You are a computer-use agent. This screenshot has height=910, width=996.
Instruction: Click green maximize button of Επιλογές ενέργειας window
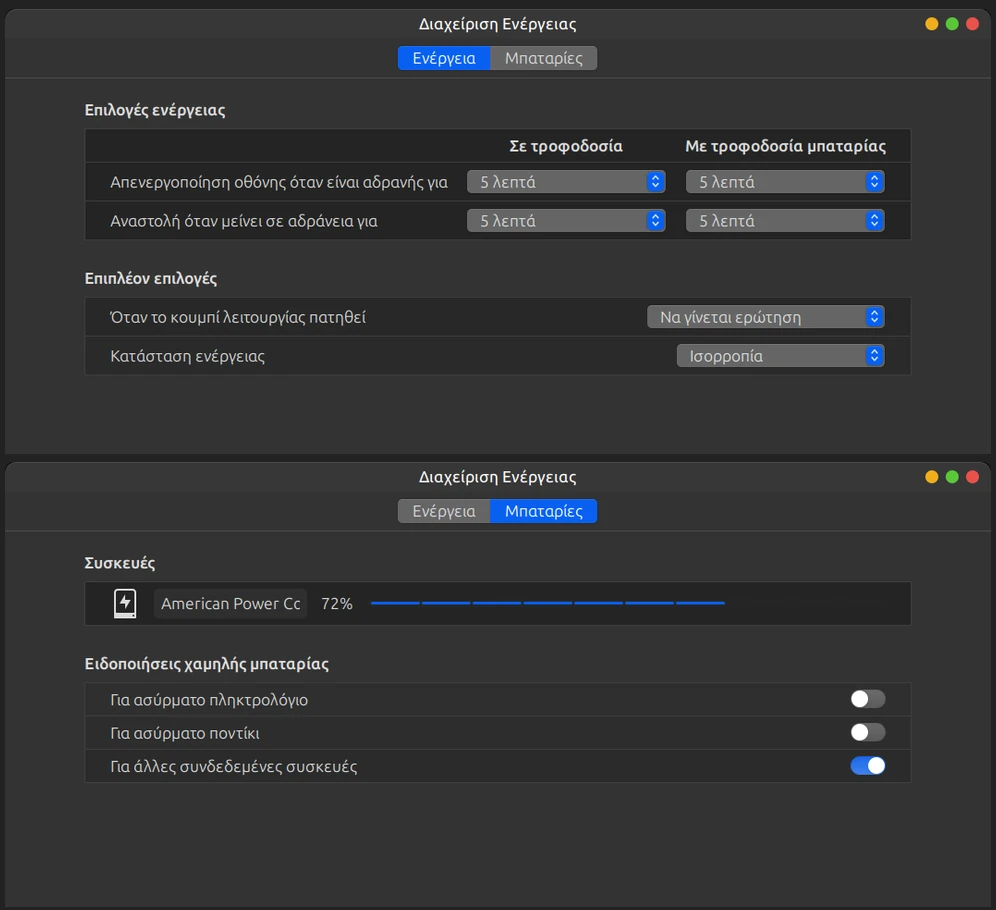tap(952, 24)
